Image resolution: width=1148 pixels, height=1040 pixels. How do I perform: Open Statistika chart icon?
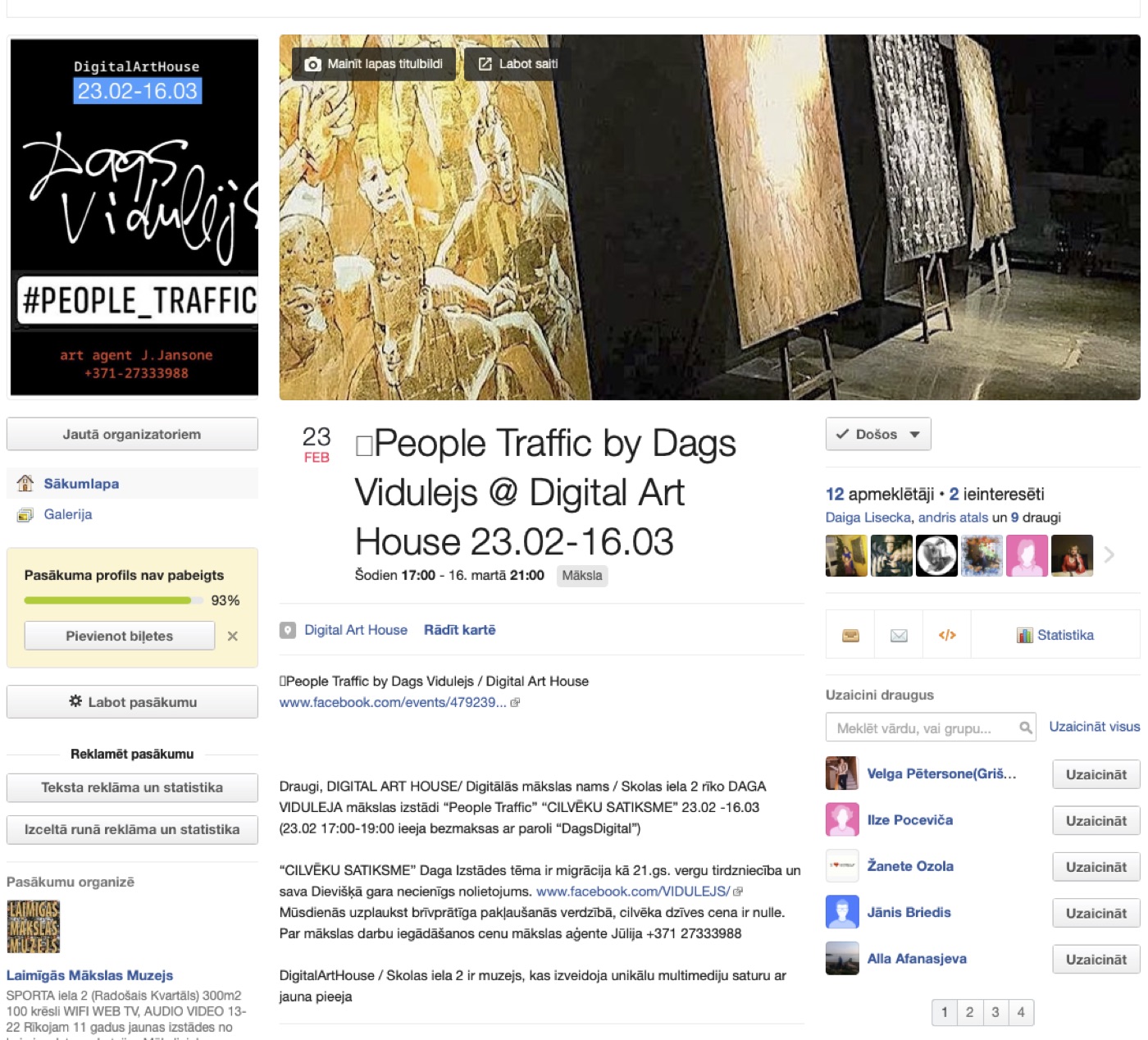point(1024,636)
